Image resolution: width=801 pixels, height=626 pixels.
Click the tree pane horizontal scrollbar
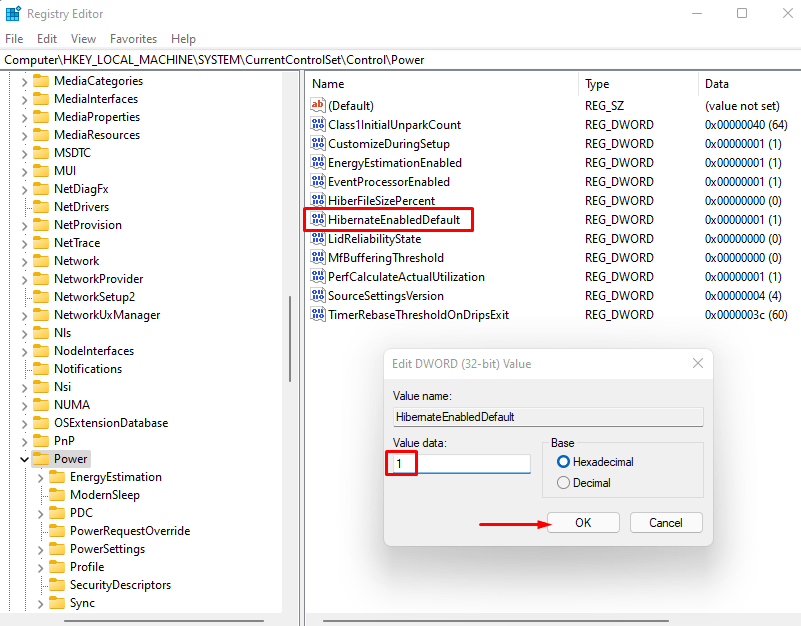tap(163, 621)
